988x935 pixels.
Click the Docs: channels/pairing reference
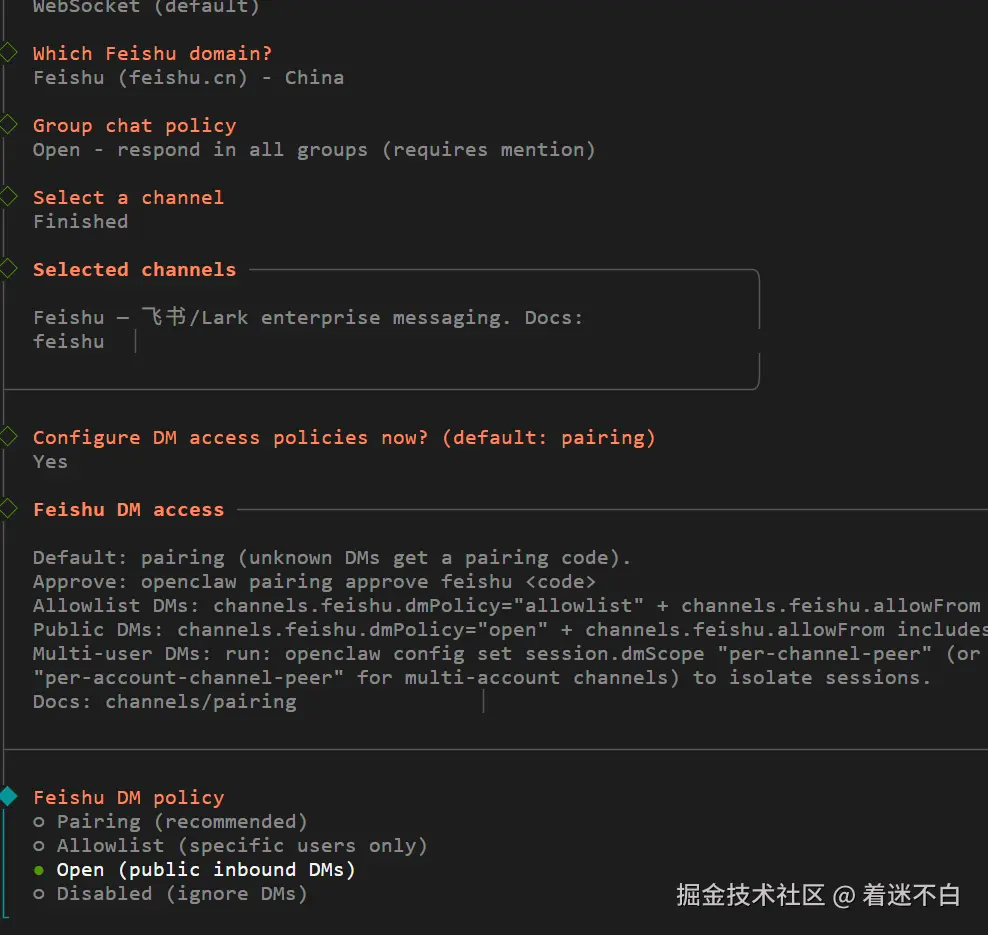point(164,701)
